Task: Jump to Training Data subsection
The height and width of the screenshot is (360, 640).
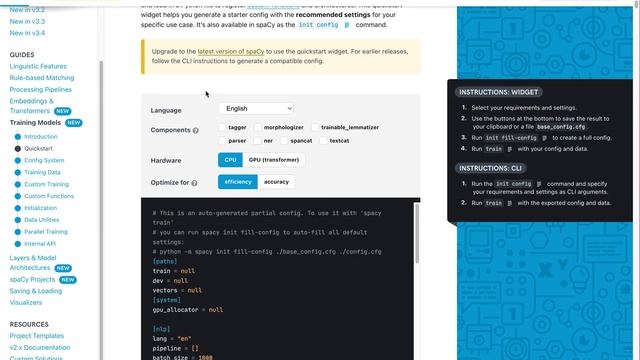Action: (x=42, y=172)
